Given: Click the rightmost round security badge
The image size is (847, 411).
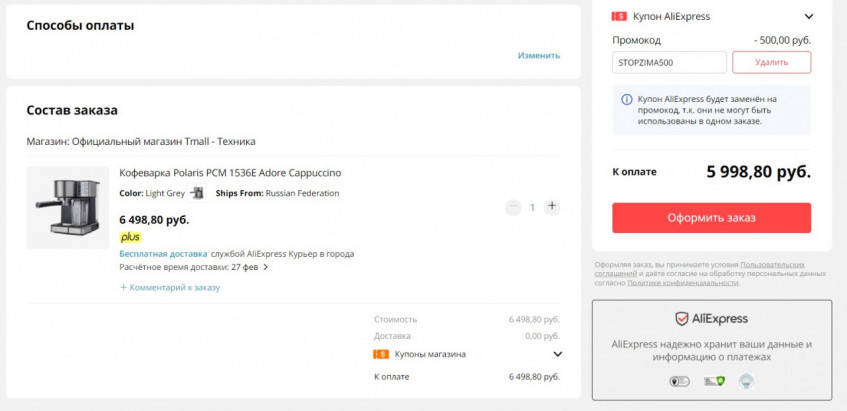Looking at the screenshot, I should [745, 381].
